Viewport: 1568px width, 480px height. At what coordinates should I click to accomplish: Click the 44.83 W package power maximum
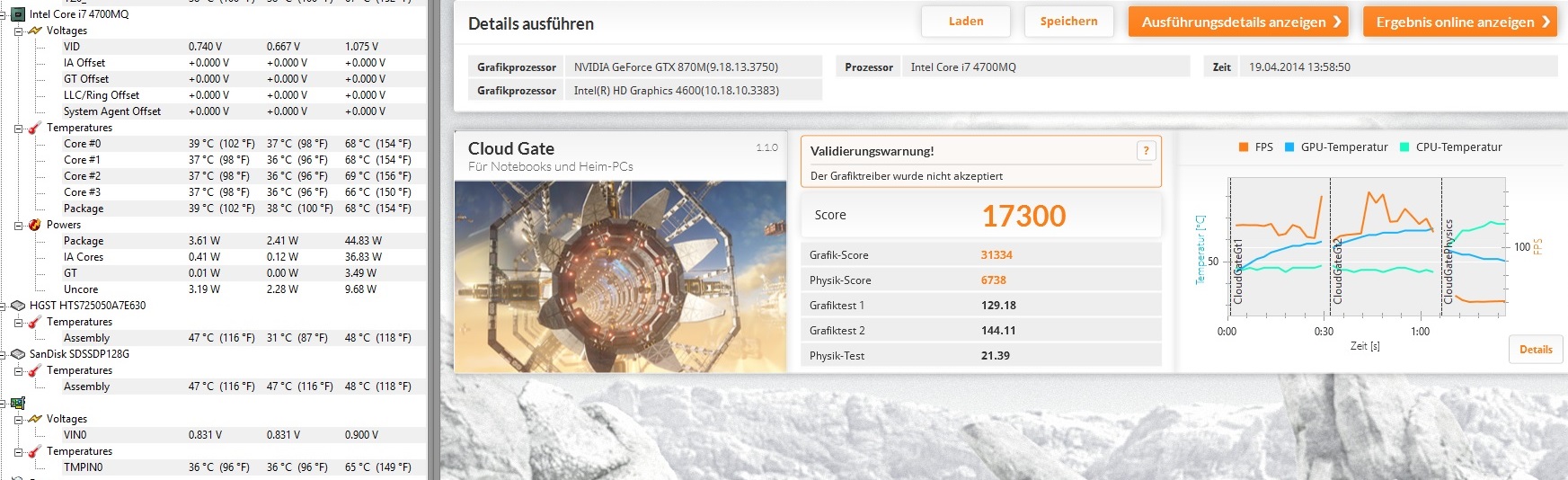coord(363,241)
